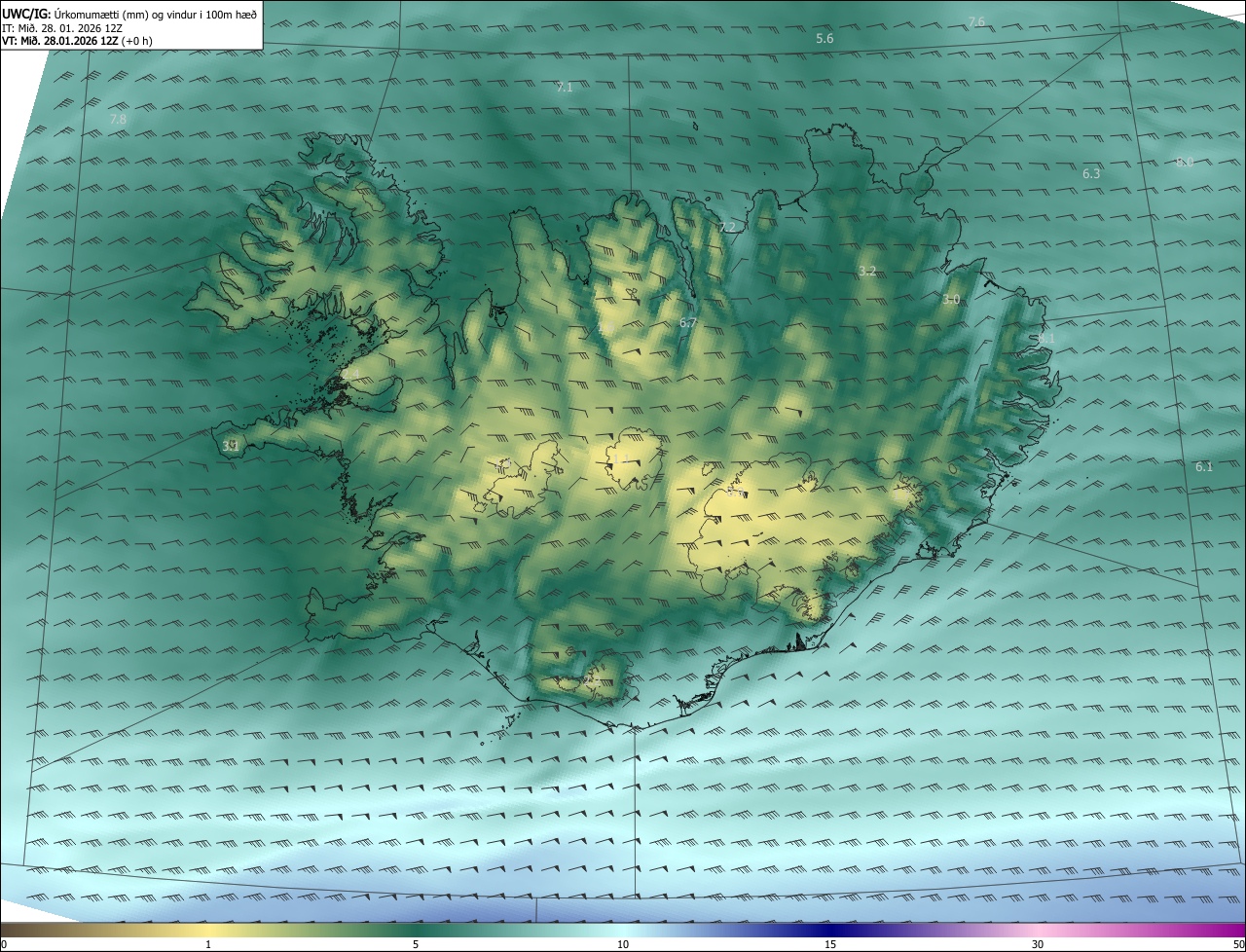
Task: Click the 8.0 value label on the map
Action: (1185, 162)
